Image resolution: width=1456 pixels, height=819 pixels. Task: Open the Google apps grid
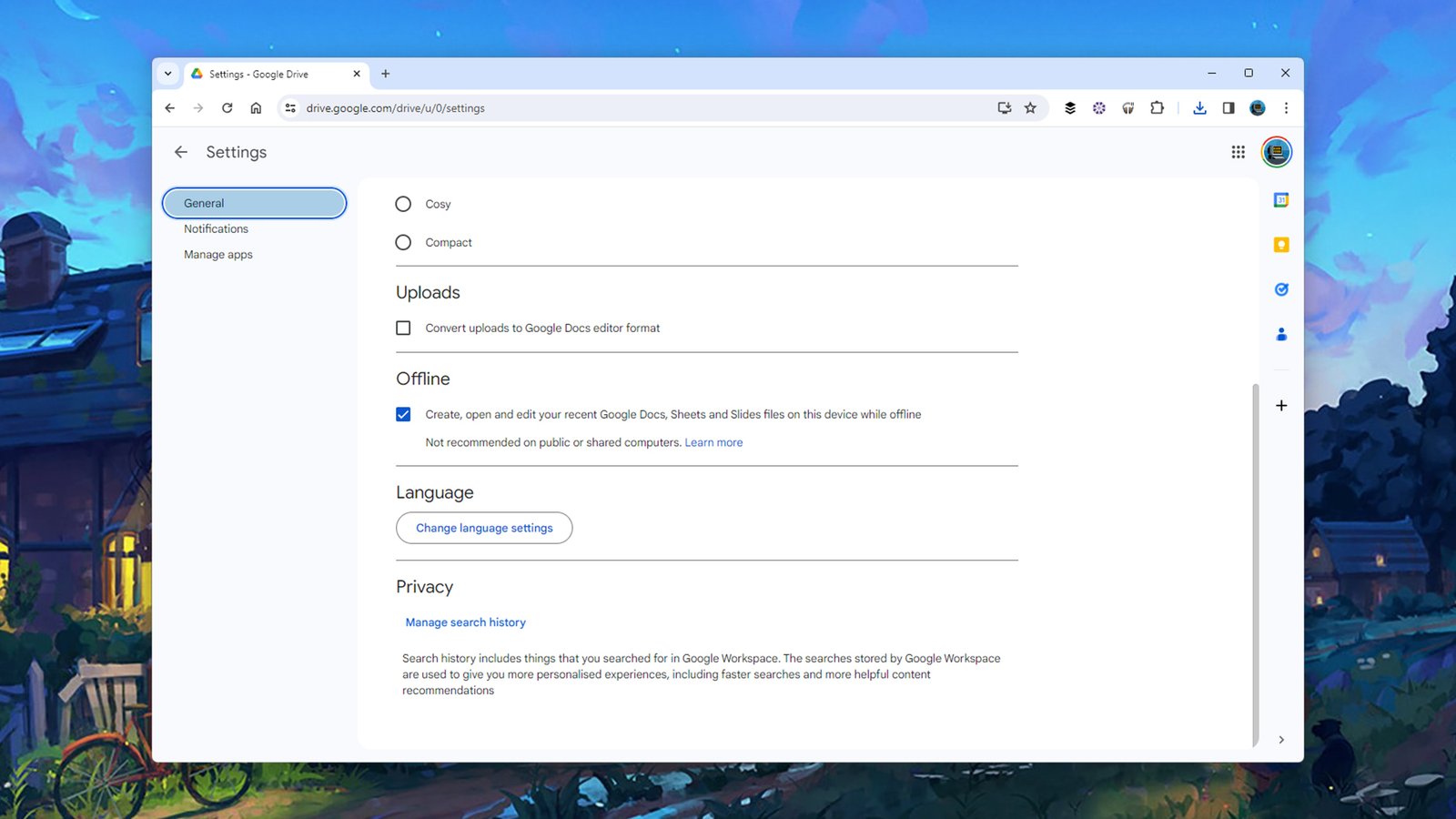1238,152
